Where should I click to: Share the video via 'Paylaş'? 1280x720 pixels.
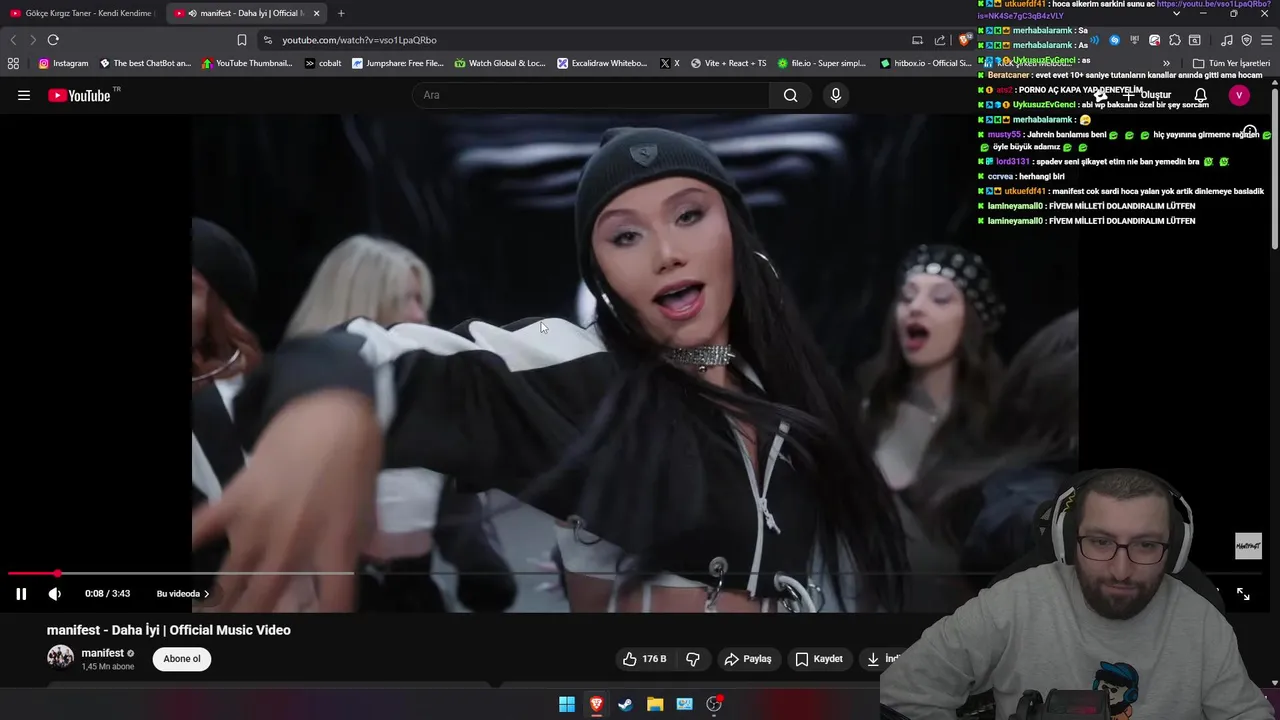coord(748,659)
